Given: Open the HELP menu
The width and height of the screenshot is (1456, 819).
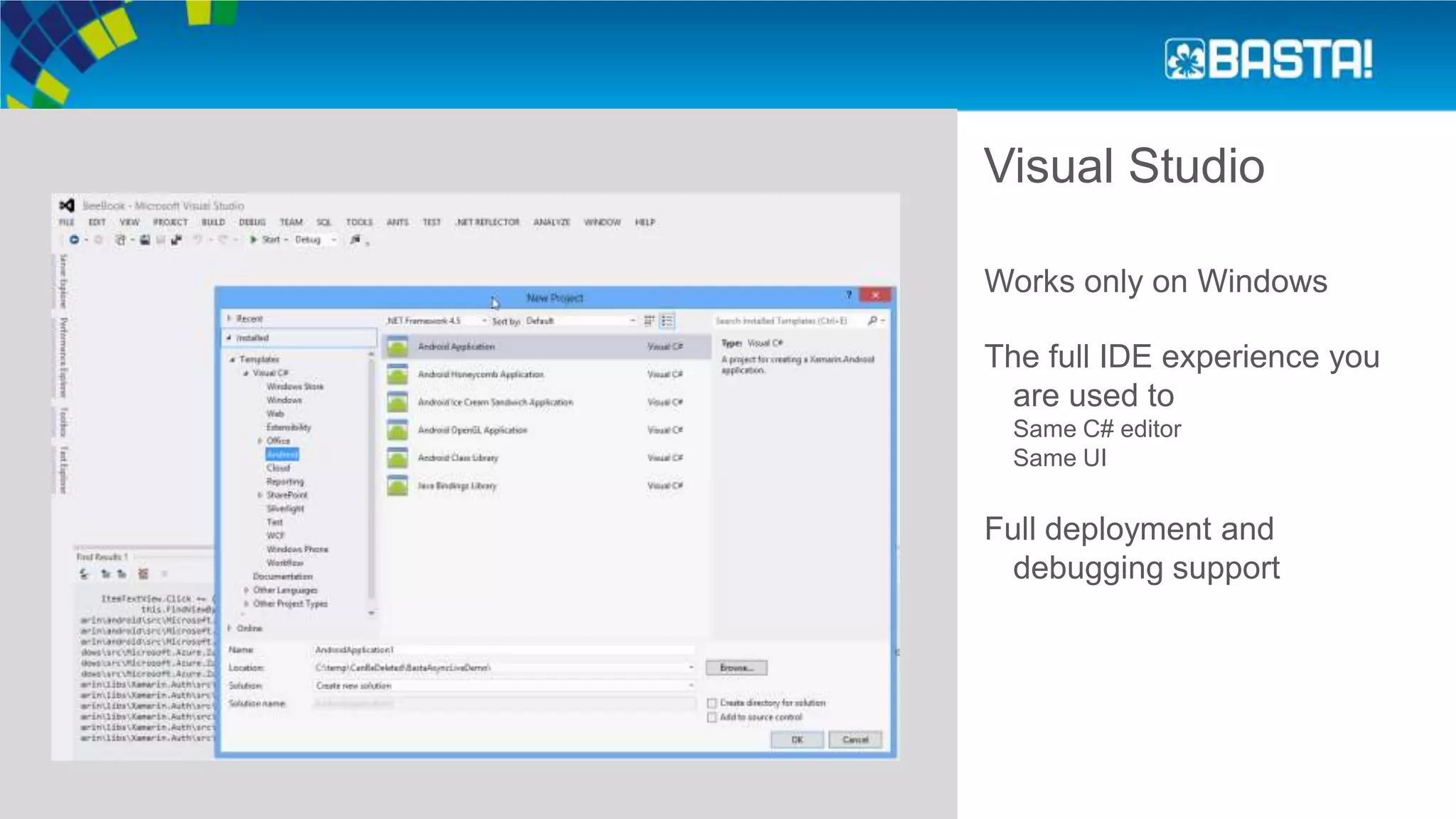Looking at the screenshot, I should click(645, 223).
